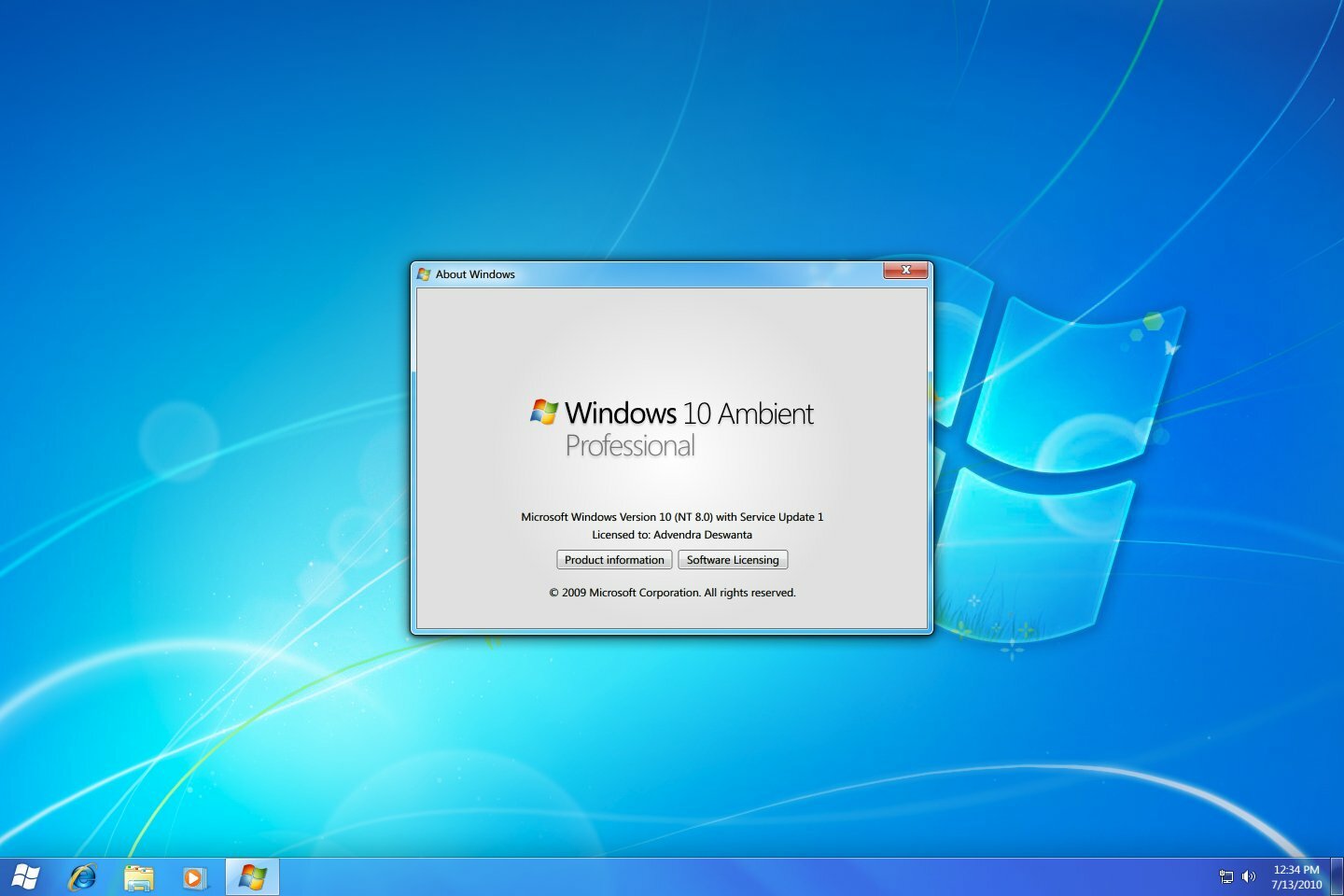Launch Windows Media Player from taskbar
Viewport: 1344px width, 896px height.
coord(194,877)
